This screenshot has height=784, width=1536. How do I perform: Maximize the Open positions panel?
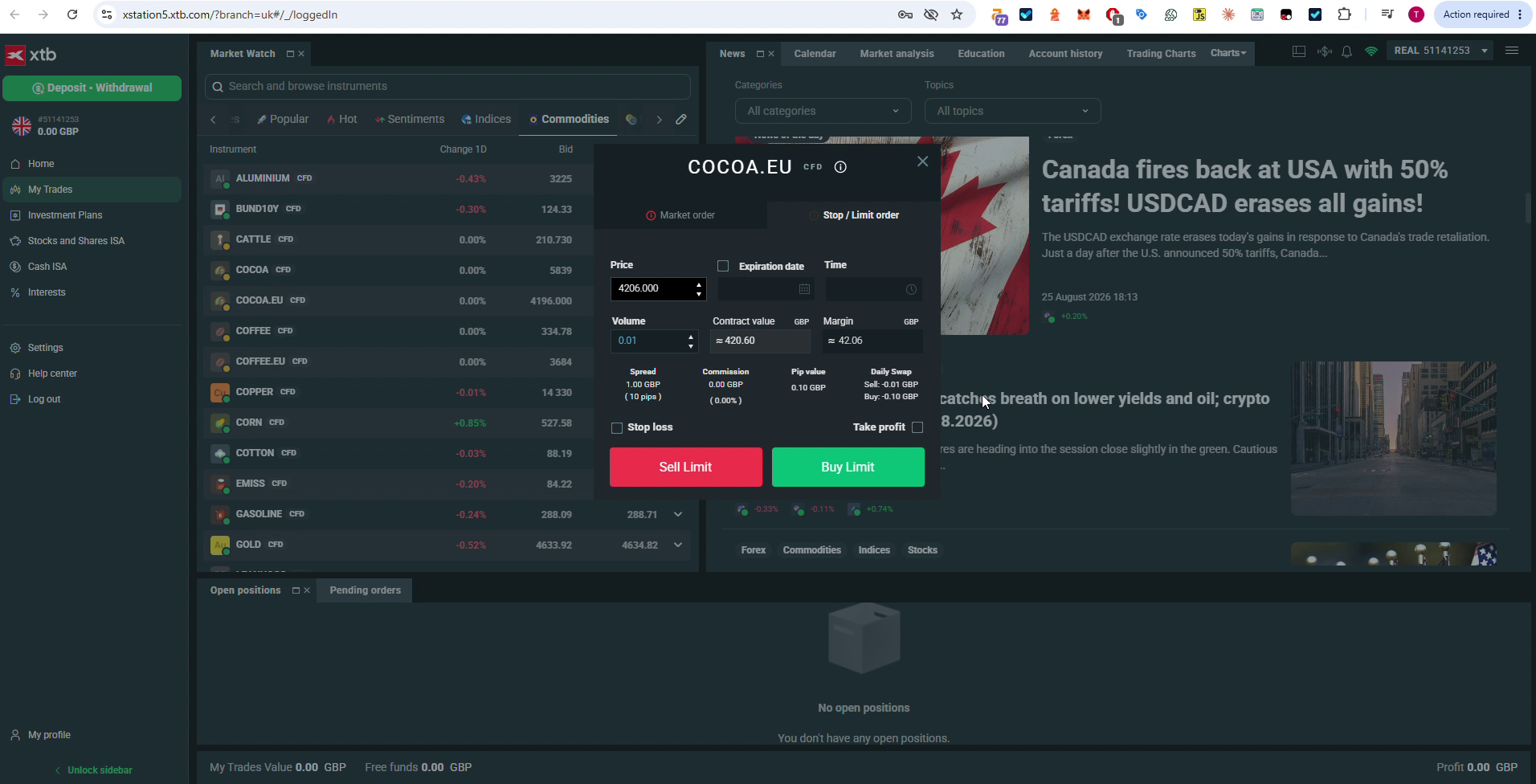pos(296,590)
